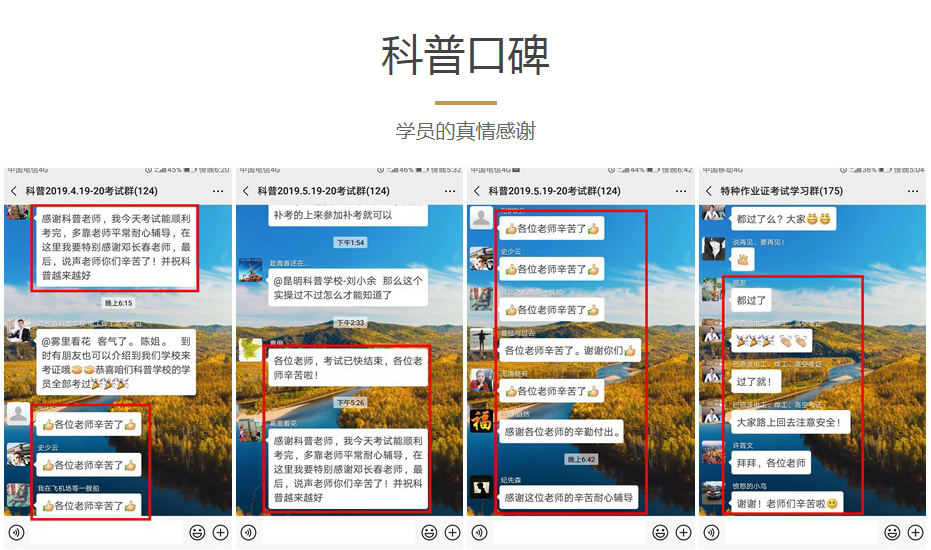Image resolution: width=931 pixels, height=550 pixels.
Task: Click message input field in 特种作业证考试学习群
Action: click(x=802, y=533)
